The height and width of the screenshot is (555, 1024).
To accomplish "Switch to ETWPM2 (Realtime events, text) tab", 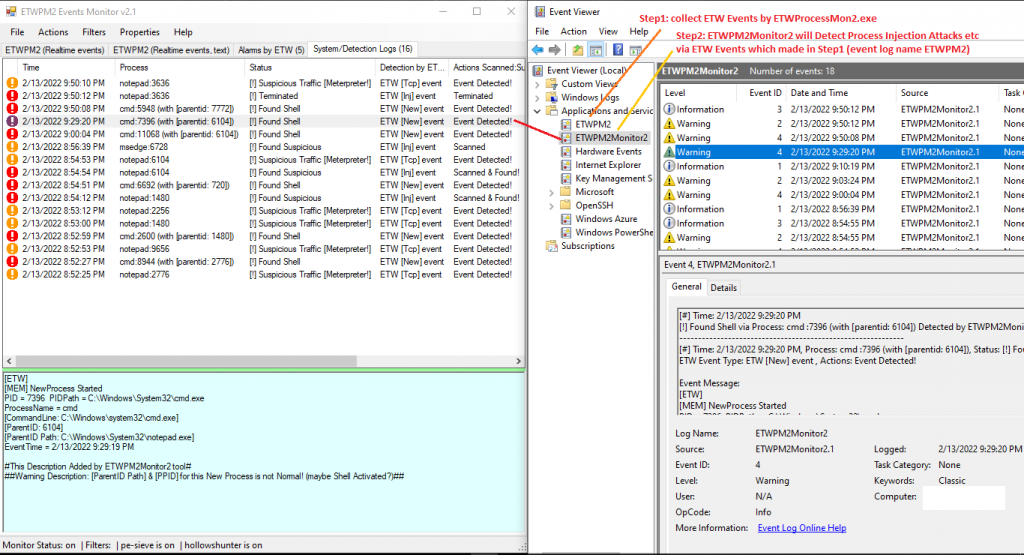I will (x=171, y=50).
